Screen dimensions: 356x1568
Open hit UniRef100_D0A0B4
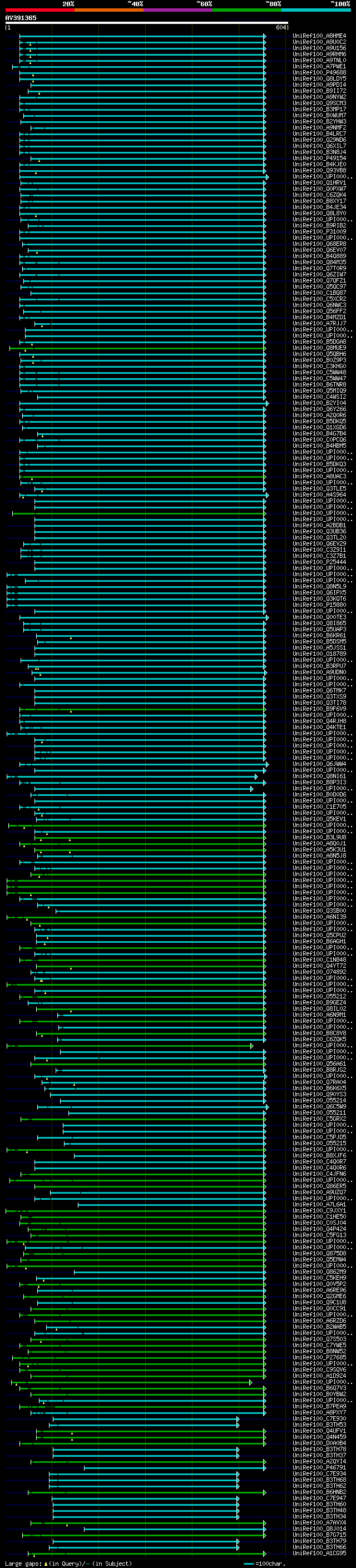[x=319, y=1443]
